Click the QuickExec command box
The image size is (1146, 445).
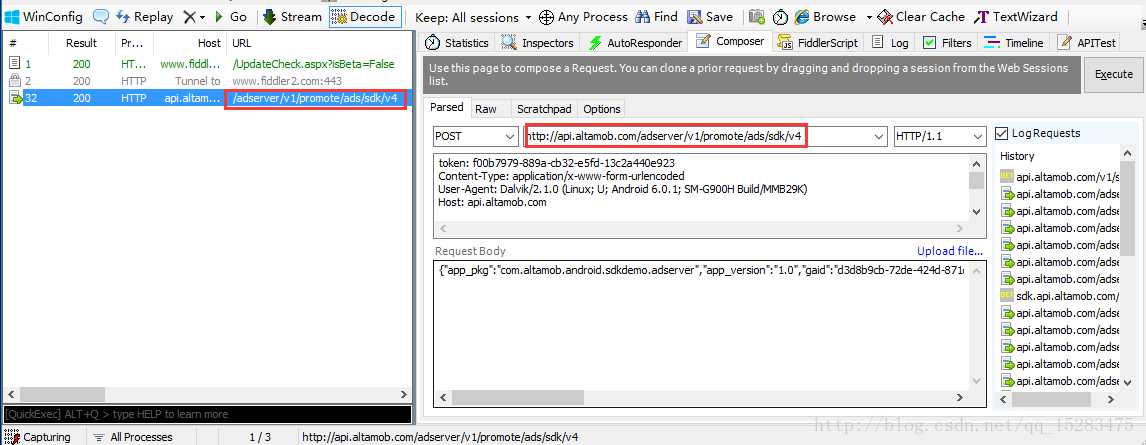(208, 414)
